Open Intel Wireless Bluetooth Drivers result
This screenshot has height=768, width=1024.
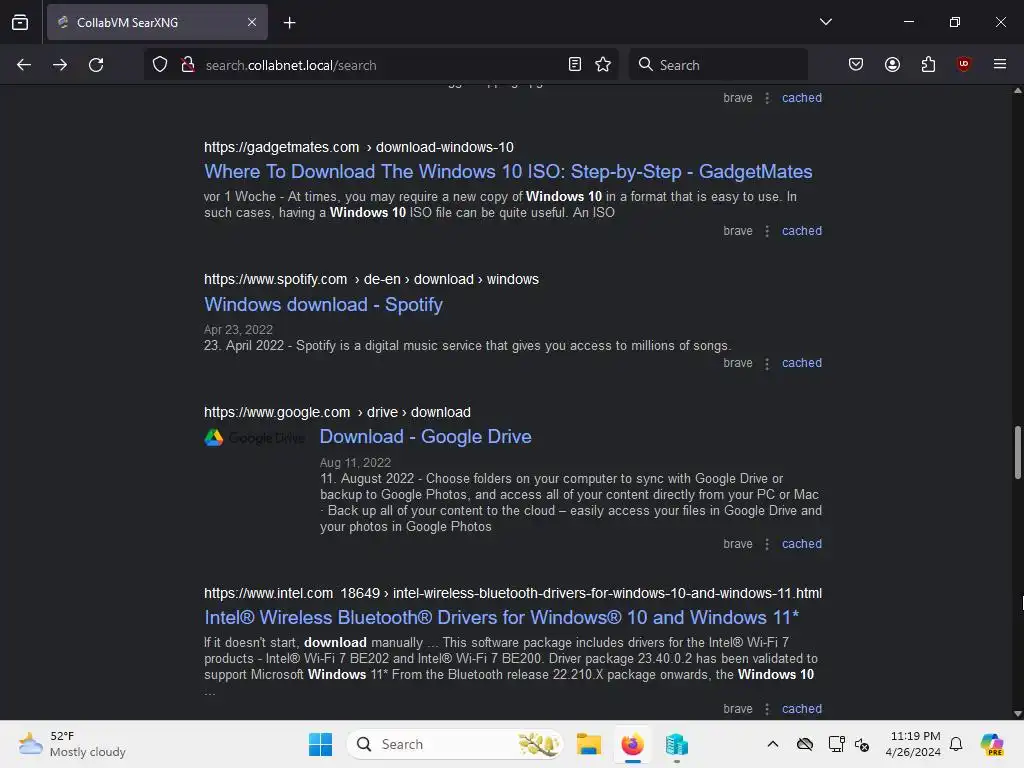coord(502,618)
